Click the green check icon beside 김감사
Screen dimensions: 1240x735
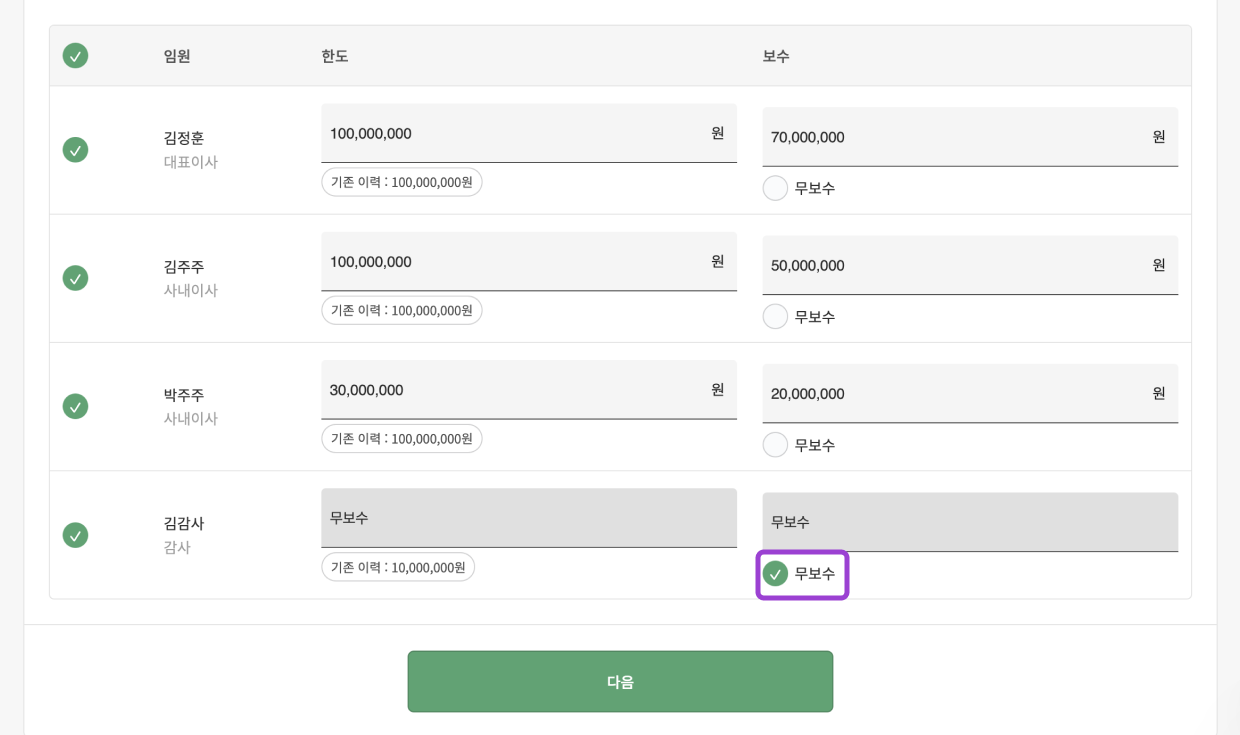click(75, 535)
